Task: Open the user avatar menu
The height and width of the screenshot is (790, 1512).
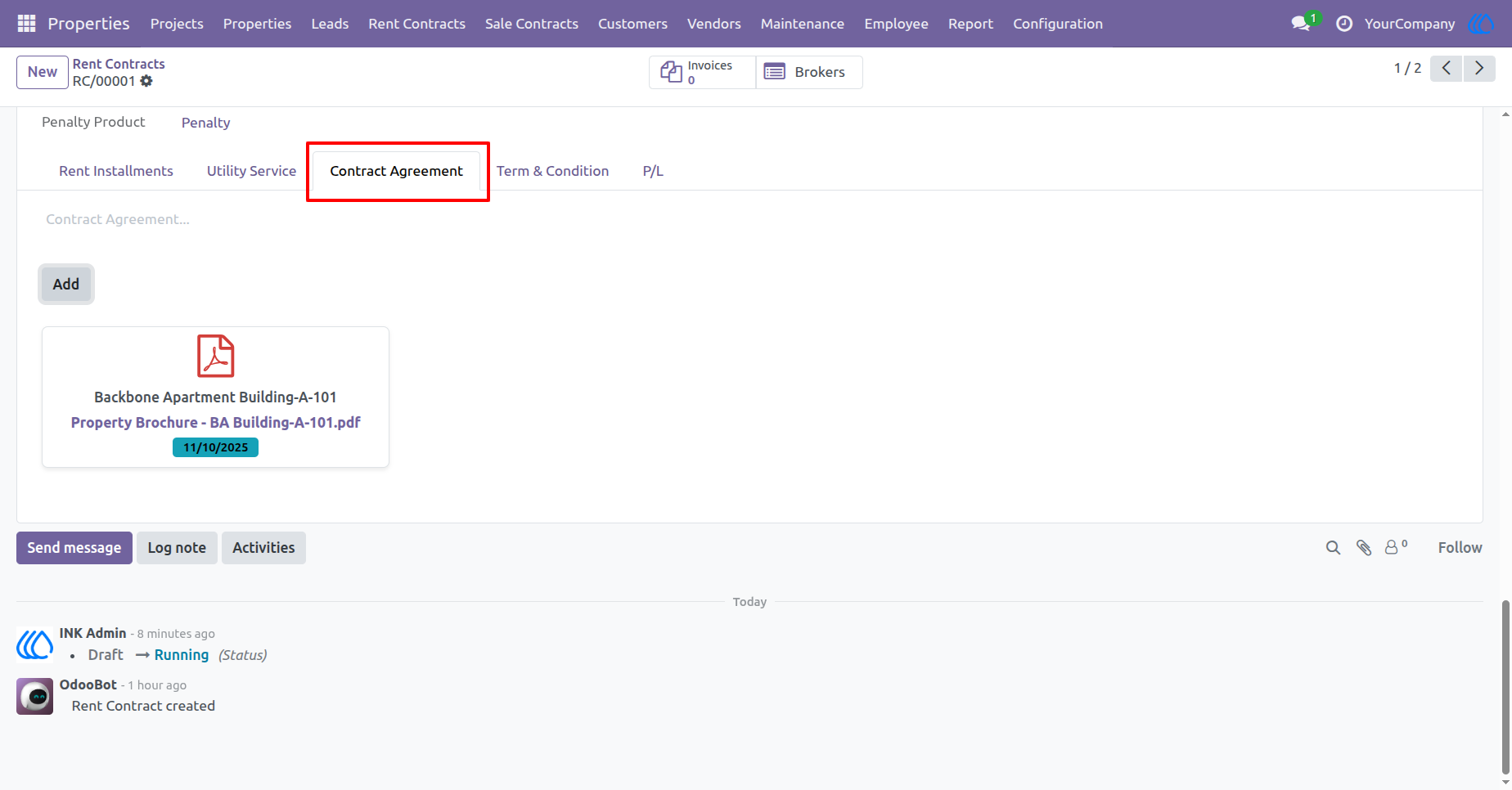Action: click(x=1481, y=24)
